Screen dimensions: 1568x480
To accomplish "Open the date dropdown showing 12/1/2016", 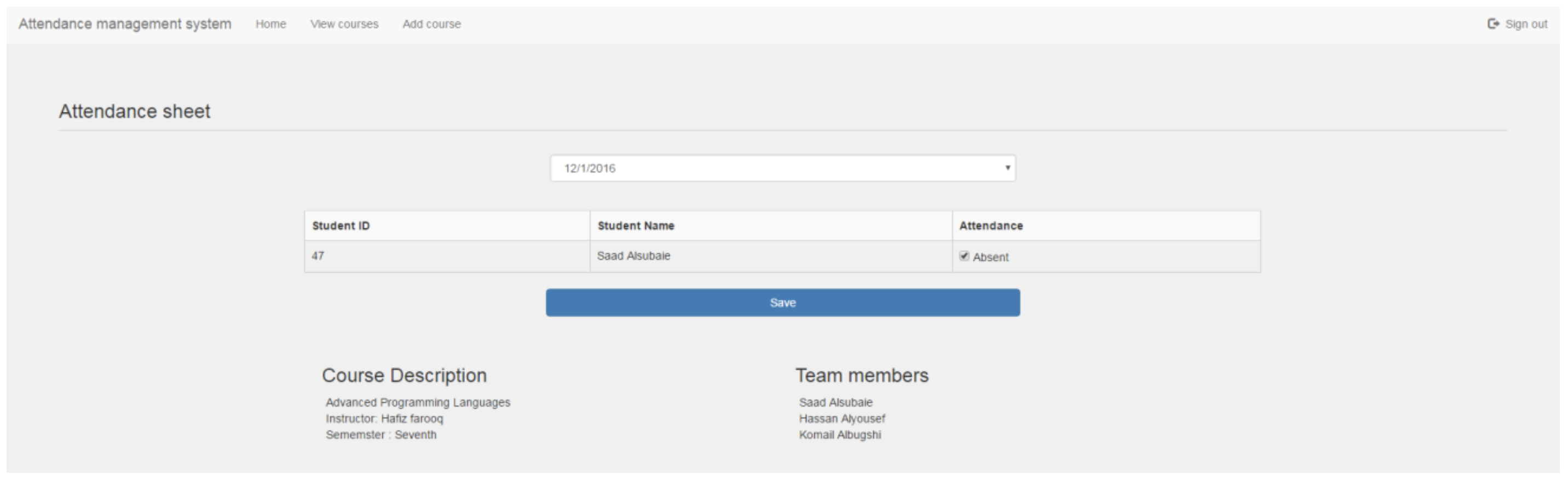I will 783,168.
